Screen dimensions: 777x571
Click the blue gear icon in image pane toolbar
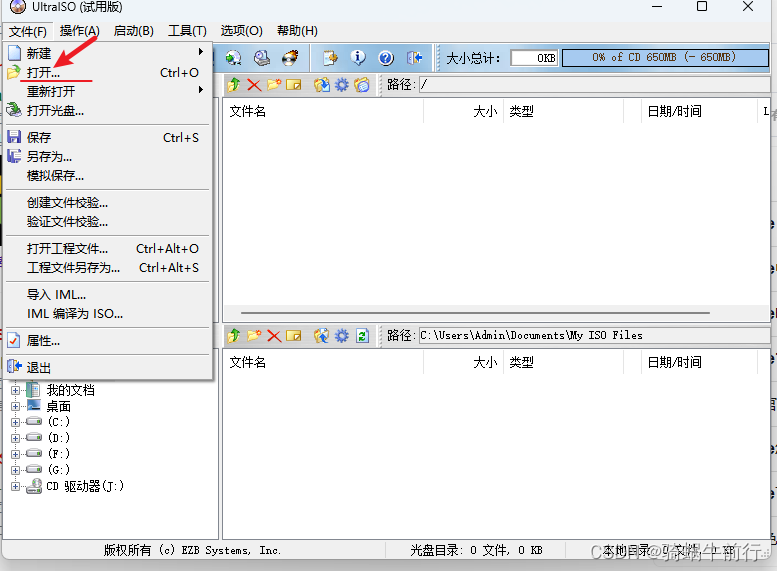342,85
